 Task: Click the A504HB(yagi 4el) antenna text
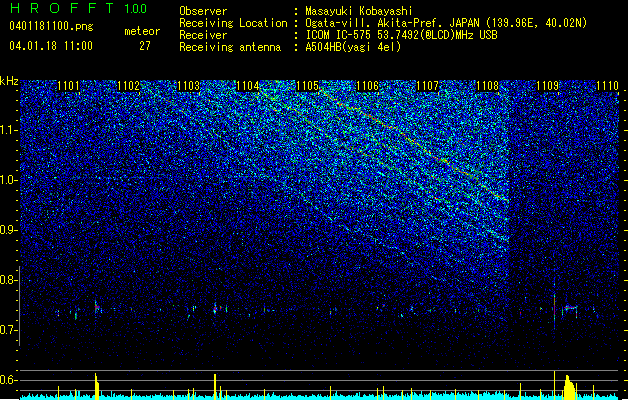tap(353, 47)
